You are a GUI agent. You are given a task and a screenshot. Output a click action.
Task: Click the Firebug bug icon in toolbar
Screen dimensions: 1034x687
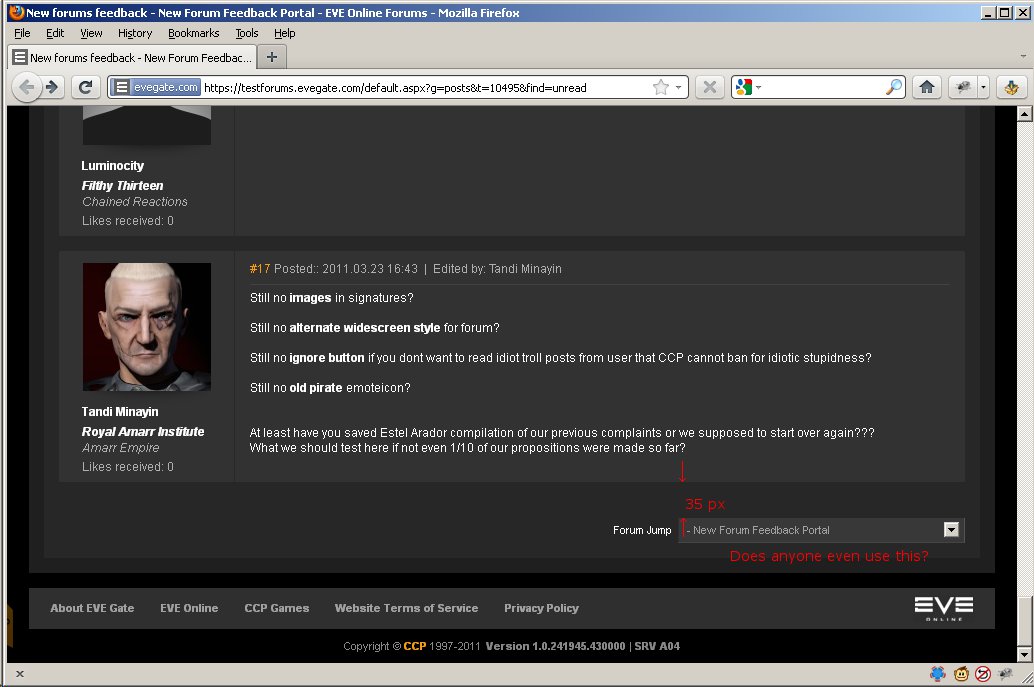963,87
